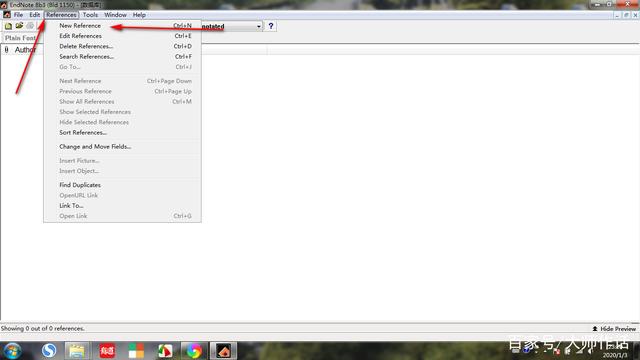Click the EndNote icon in the menu bar

7,15
